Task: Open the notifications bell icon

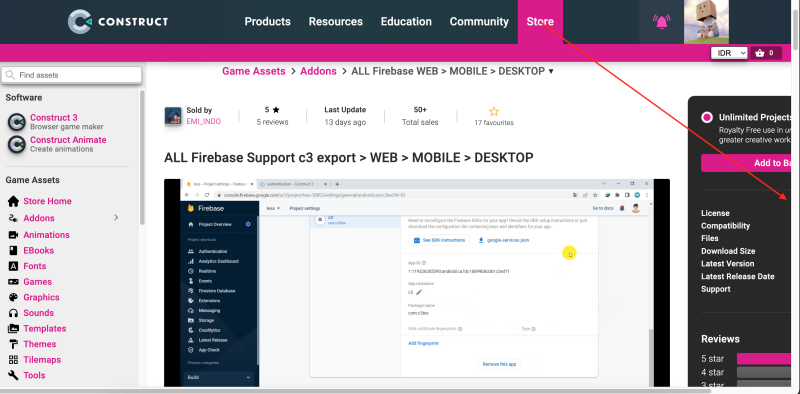Action: [x=661, y=21]
